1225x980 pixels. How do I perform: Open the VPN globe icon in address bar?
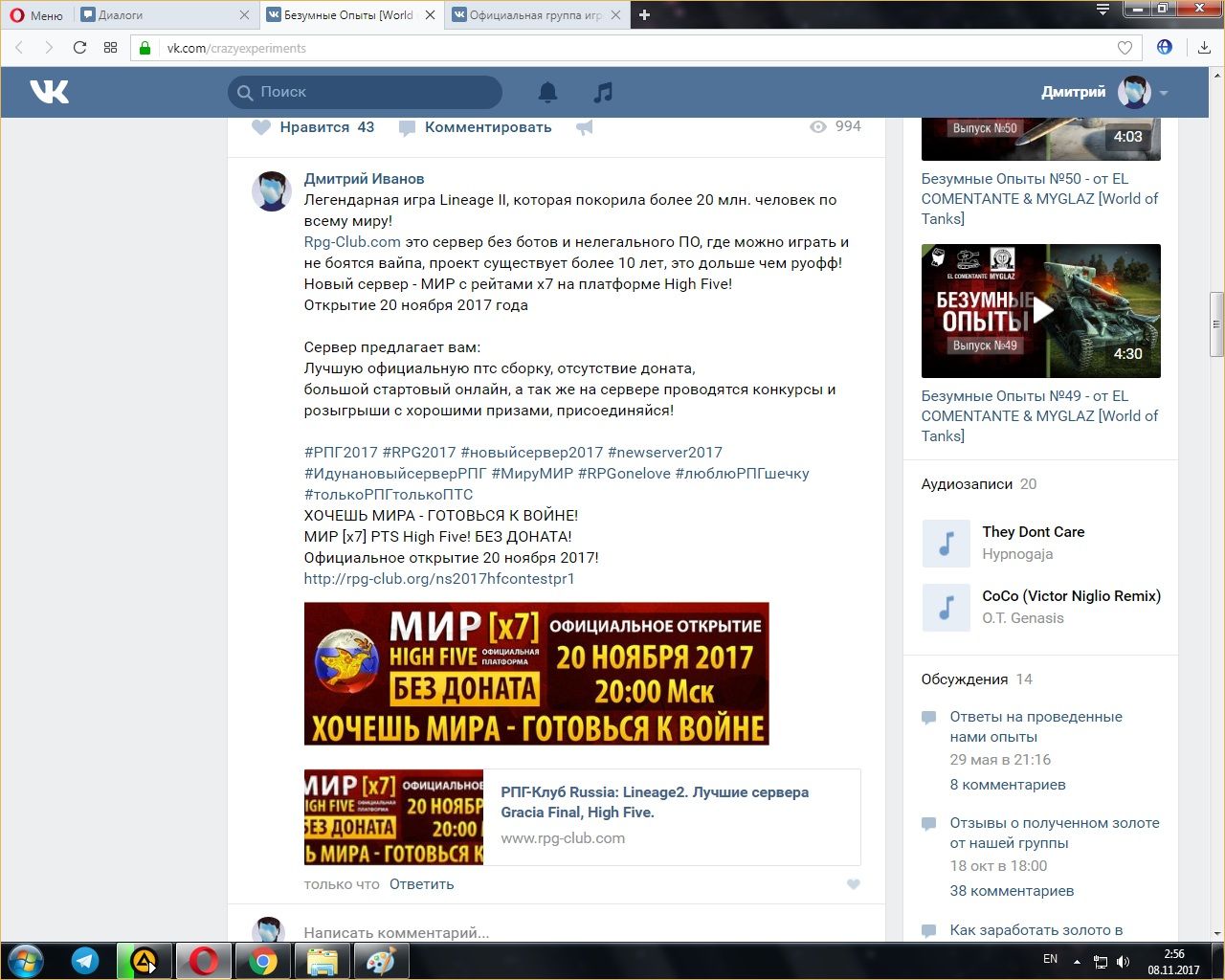(1165, 47)
